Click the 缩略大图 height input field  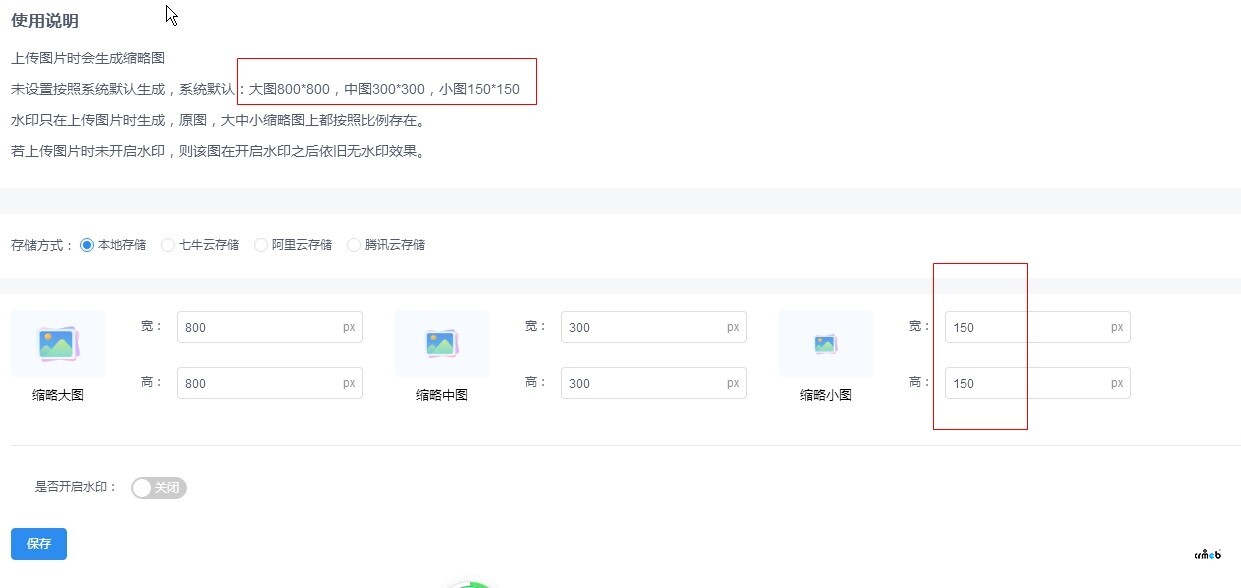point(270,383)
